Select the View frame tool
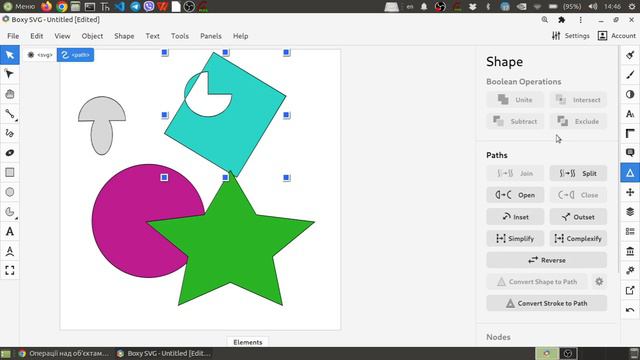The image size is (640, 360). (10, 270)
